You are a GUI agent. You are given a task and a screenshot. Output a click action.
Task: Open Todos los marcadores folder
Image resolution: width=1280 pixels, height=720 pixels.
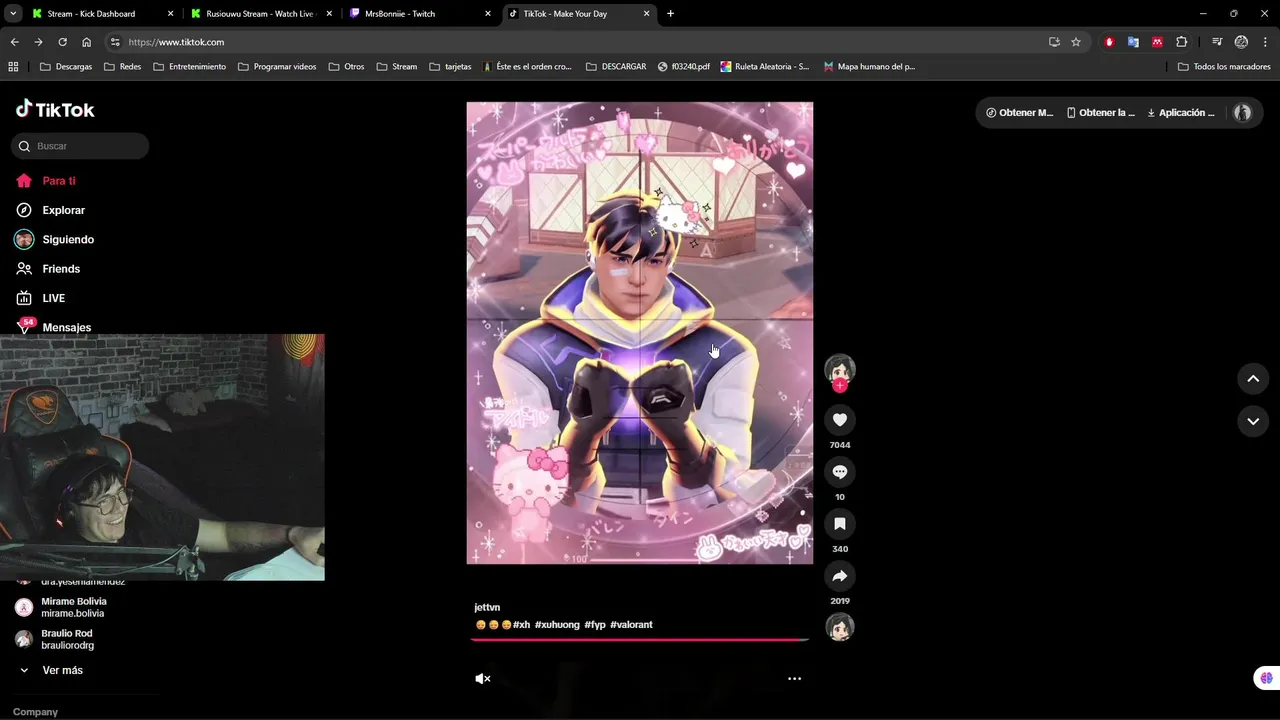pyautogui.click(x=1224, y=67)
